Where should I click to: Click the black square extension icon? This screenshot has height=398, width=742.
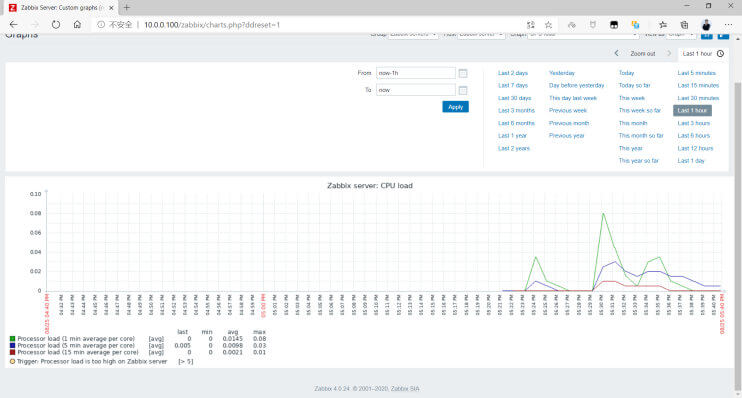614,25
